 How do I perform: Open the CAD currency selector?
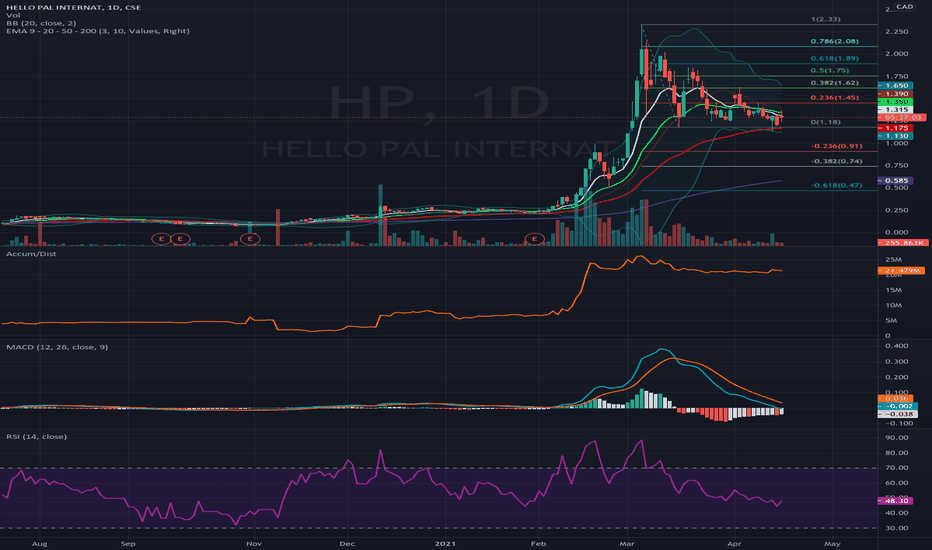(x=905, y=7)
